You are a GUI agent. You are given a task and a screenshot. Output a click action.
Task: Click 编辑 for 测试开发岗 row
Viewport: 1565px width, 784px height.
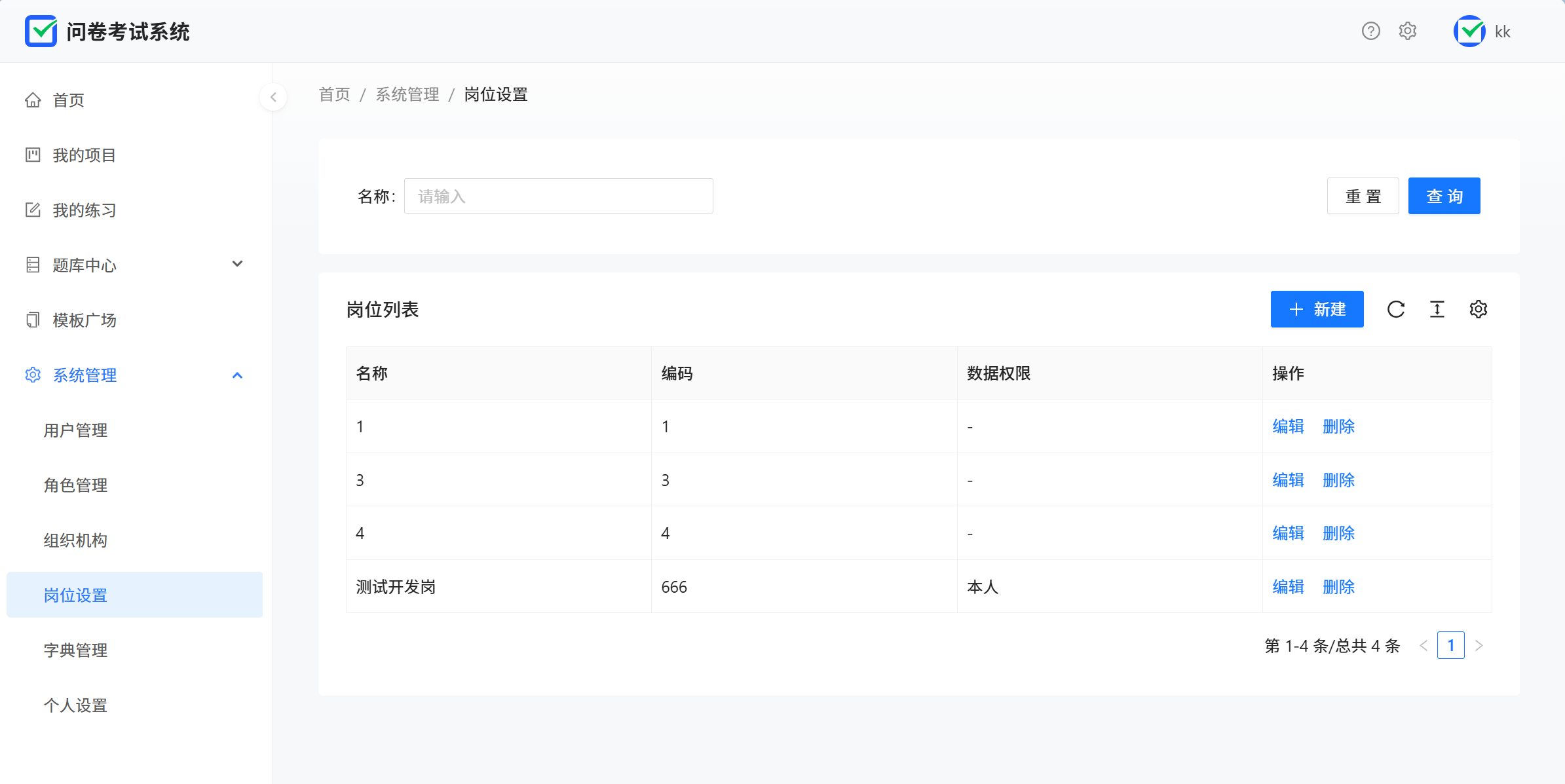click(1288, 587)
